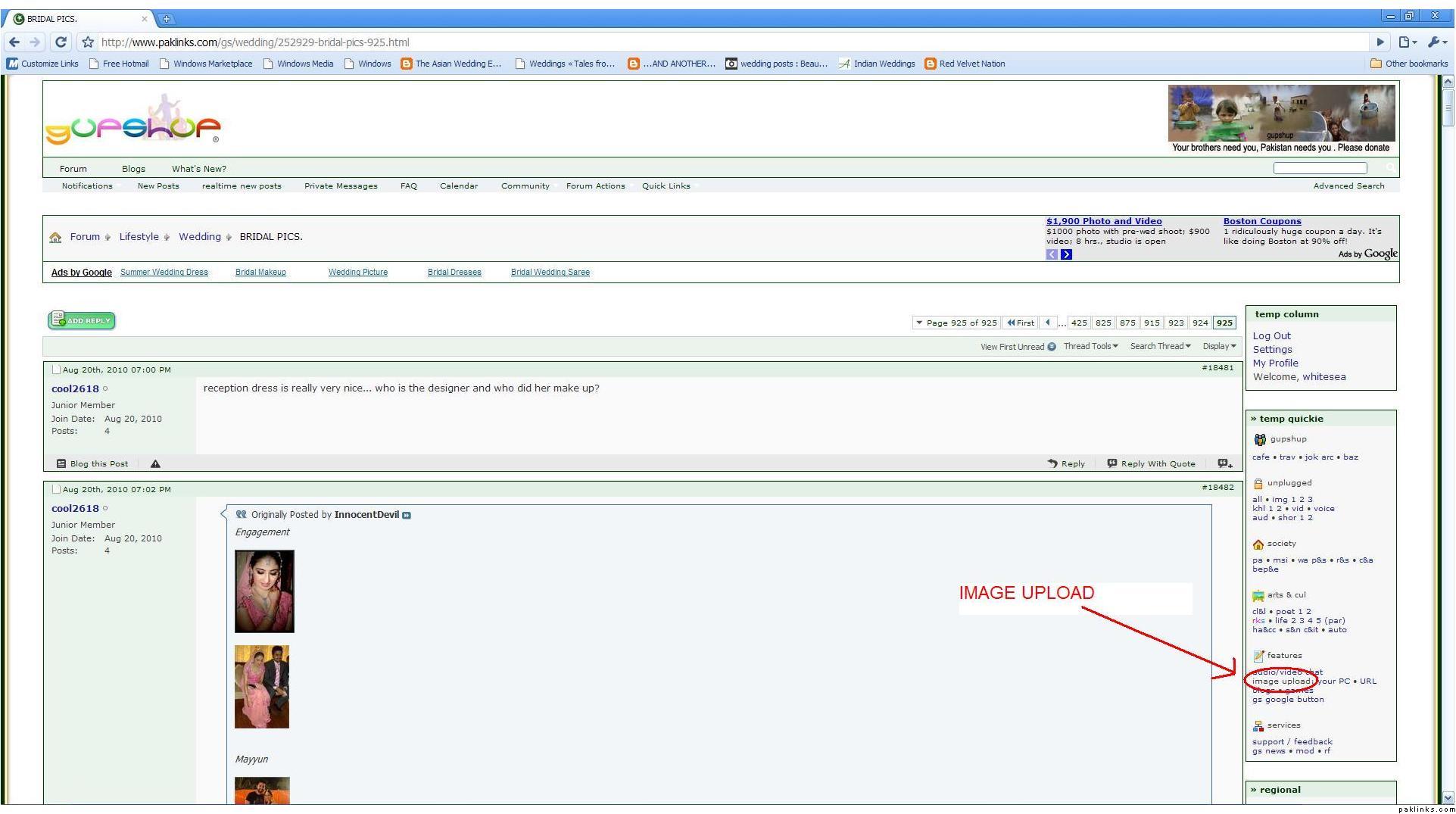Open a new browser tab
1456x814 pixels.
pyautogui.click(x=166, y=19)
